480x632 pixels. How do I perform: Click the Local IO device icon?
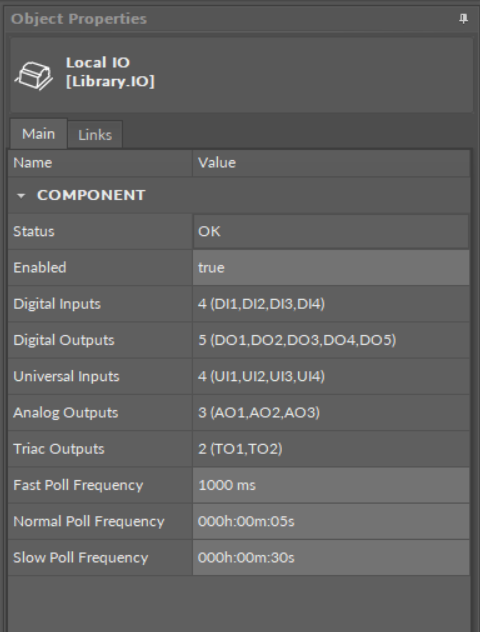(x=34, y=76)
